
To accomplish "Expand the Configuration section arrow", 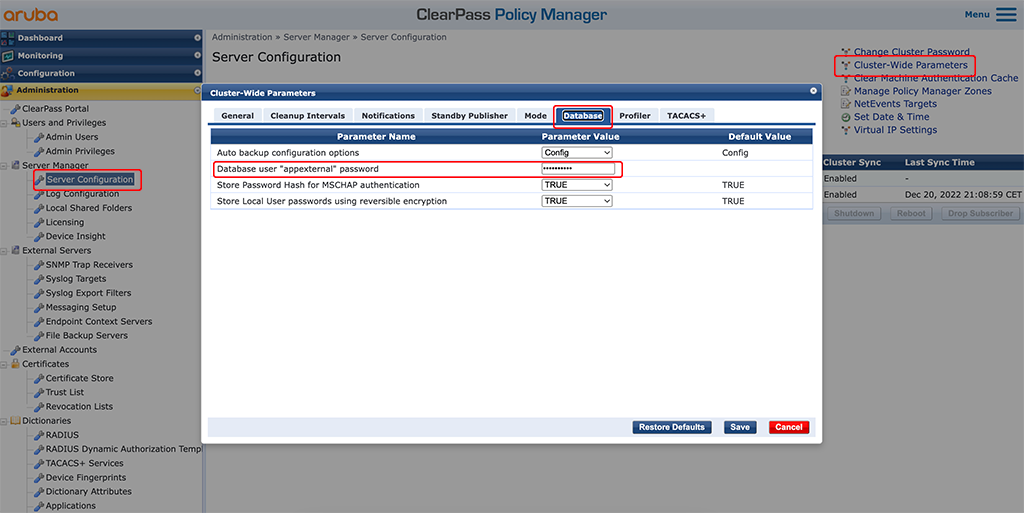I will (x=197, y=73).
